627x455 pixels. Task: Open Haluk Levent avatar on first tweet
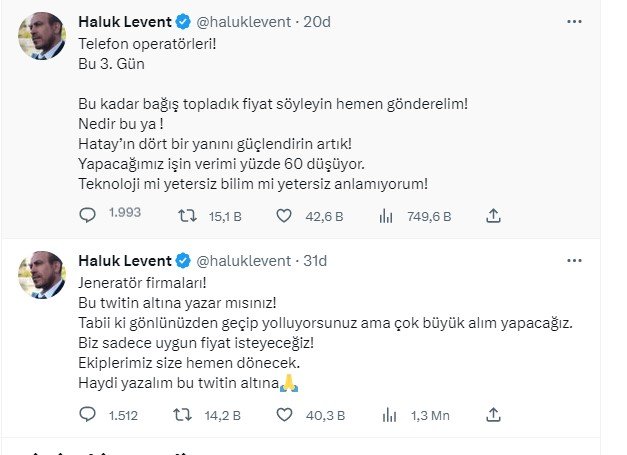tap(43, 38)
